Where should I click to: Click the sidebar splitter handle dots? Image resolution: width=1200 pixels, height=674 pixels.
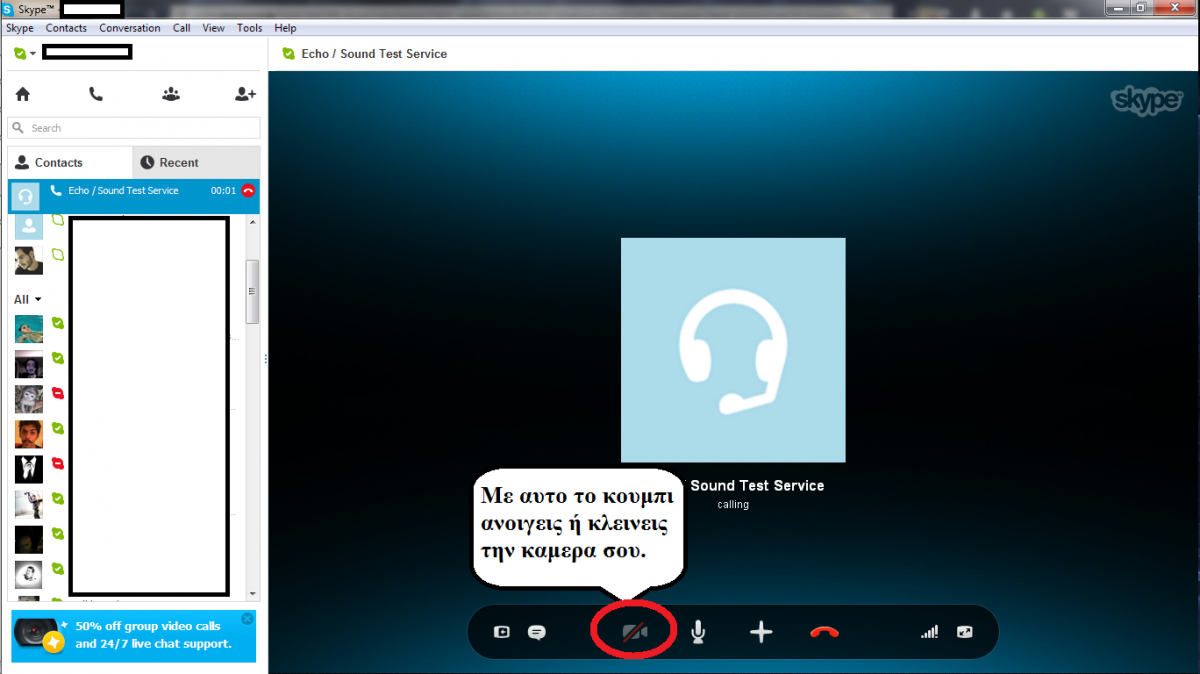pos(265,358)
